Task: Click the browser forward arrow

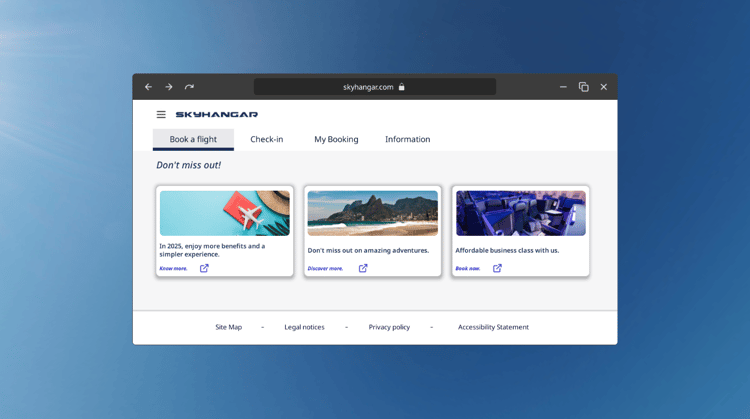Action: click(x=169, y=87)
